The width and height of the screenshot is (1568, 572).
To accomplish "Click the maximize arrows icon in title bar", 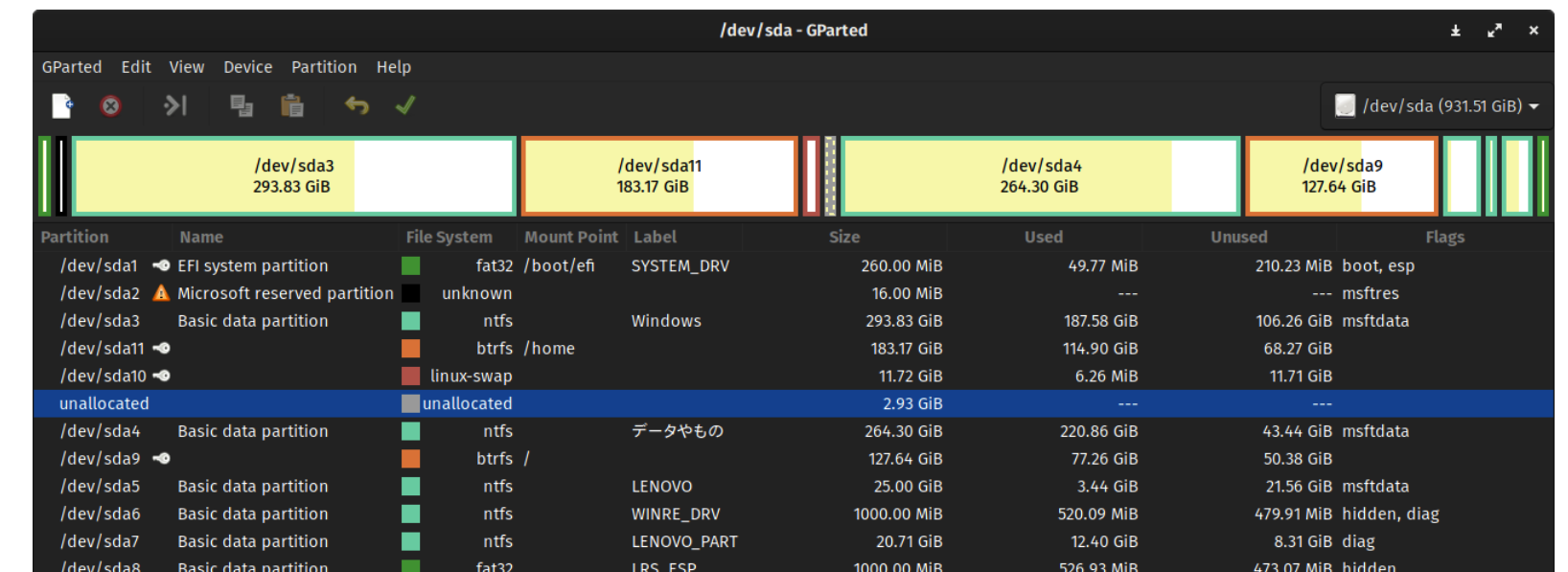I will 1494,31.
